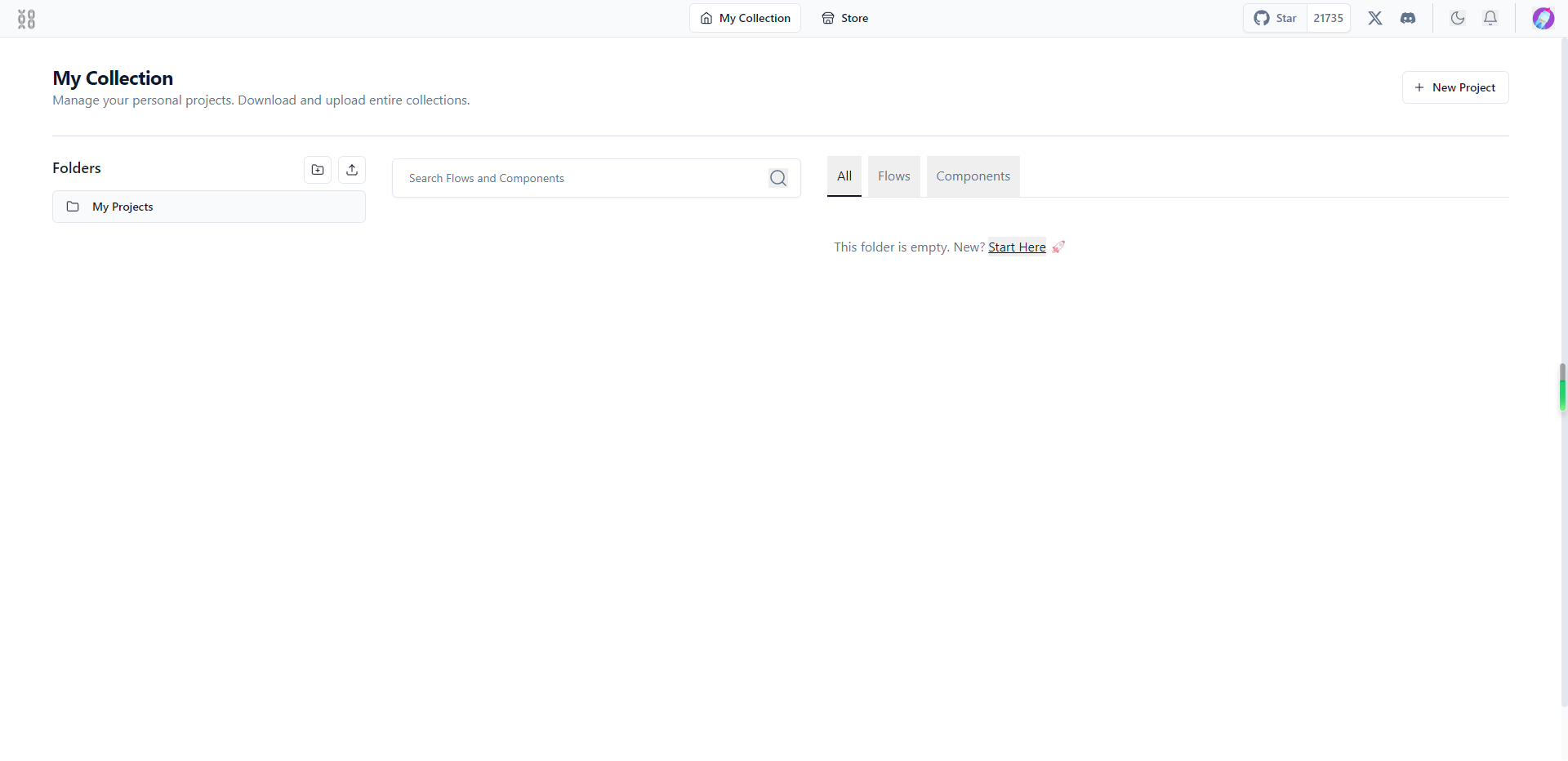Screen dimensions: 1568x761
Task: Switch to the Components tab
Action: point(973,176)
